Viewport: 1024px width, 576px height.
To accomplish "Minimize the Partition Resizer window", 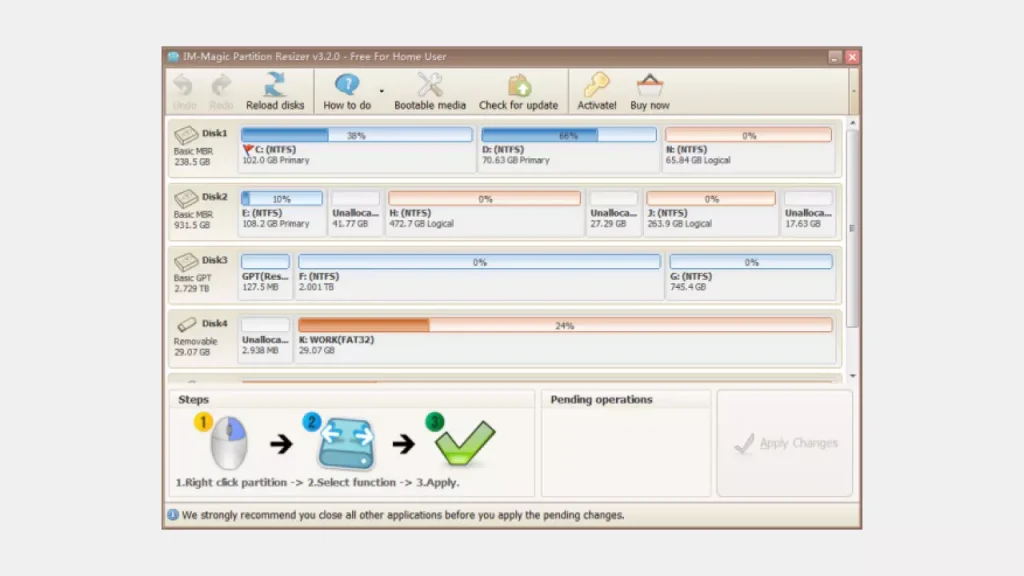I will (x=835, y=57).
